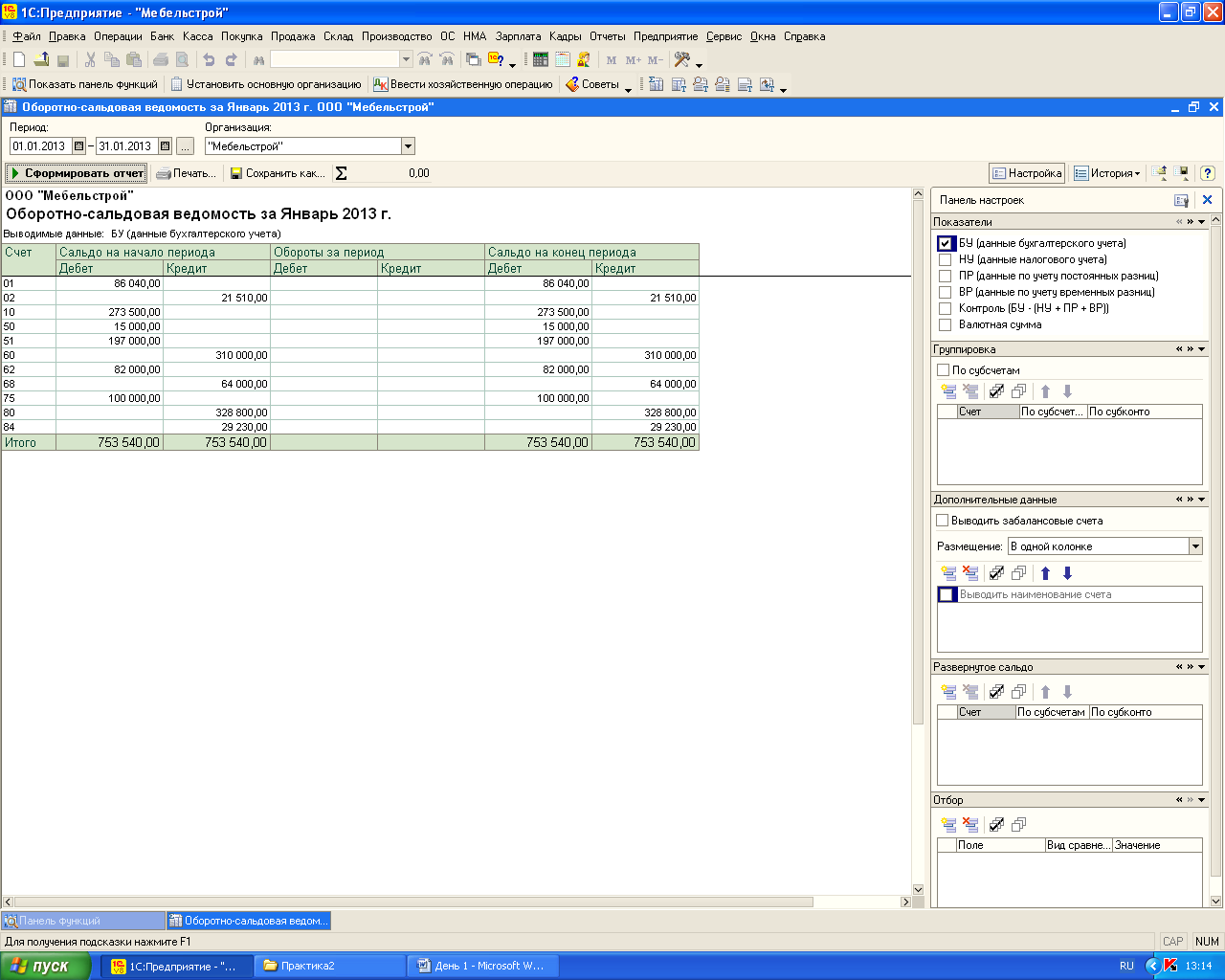Viewport: 1225px width, 980px height.
Task: Uncheck БУ (данные бухгалтерского учета)
Action: (x=946, y=243)
